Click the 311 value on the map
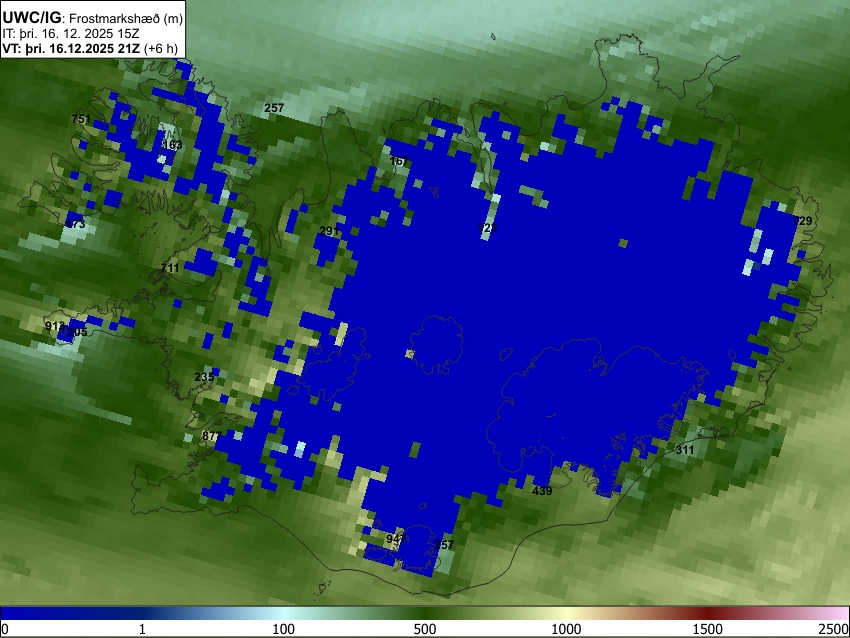The image size is (850, 638). pos(685,449)
